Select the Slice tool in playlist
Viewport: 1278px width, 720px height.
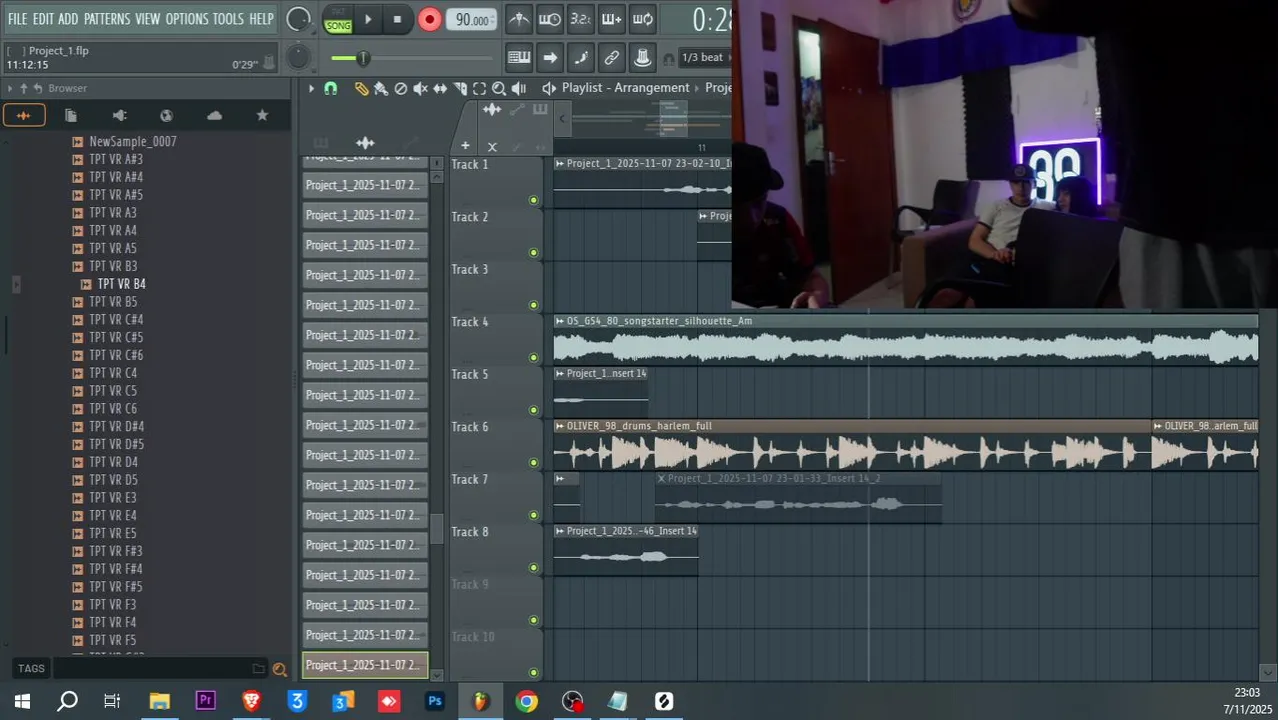pyautogui.click(x=460, y=88)
